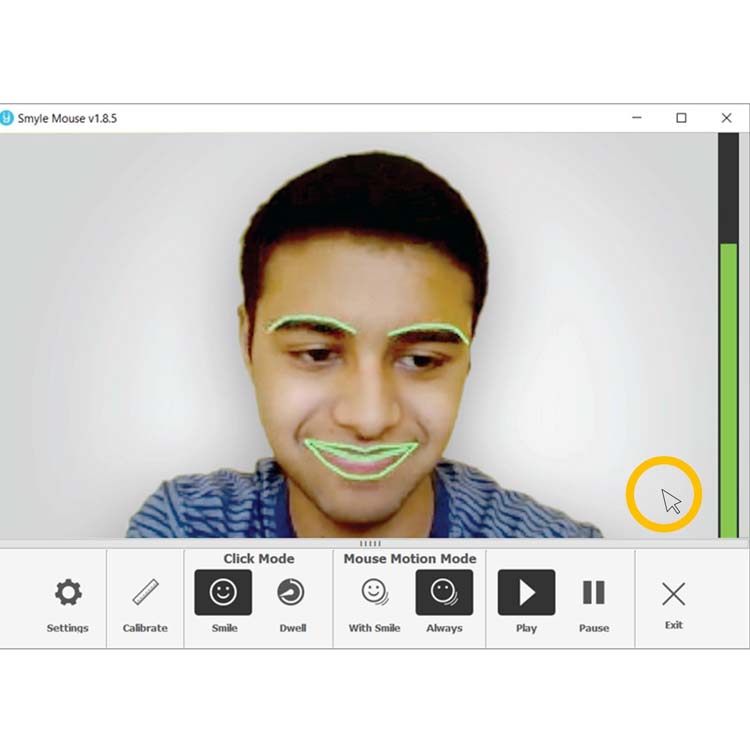This screenshot has width=750, height=750.
Task: Grab the splitter handle above the toolbar
Action: [x=370, y=543]
